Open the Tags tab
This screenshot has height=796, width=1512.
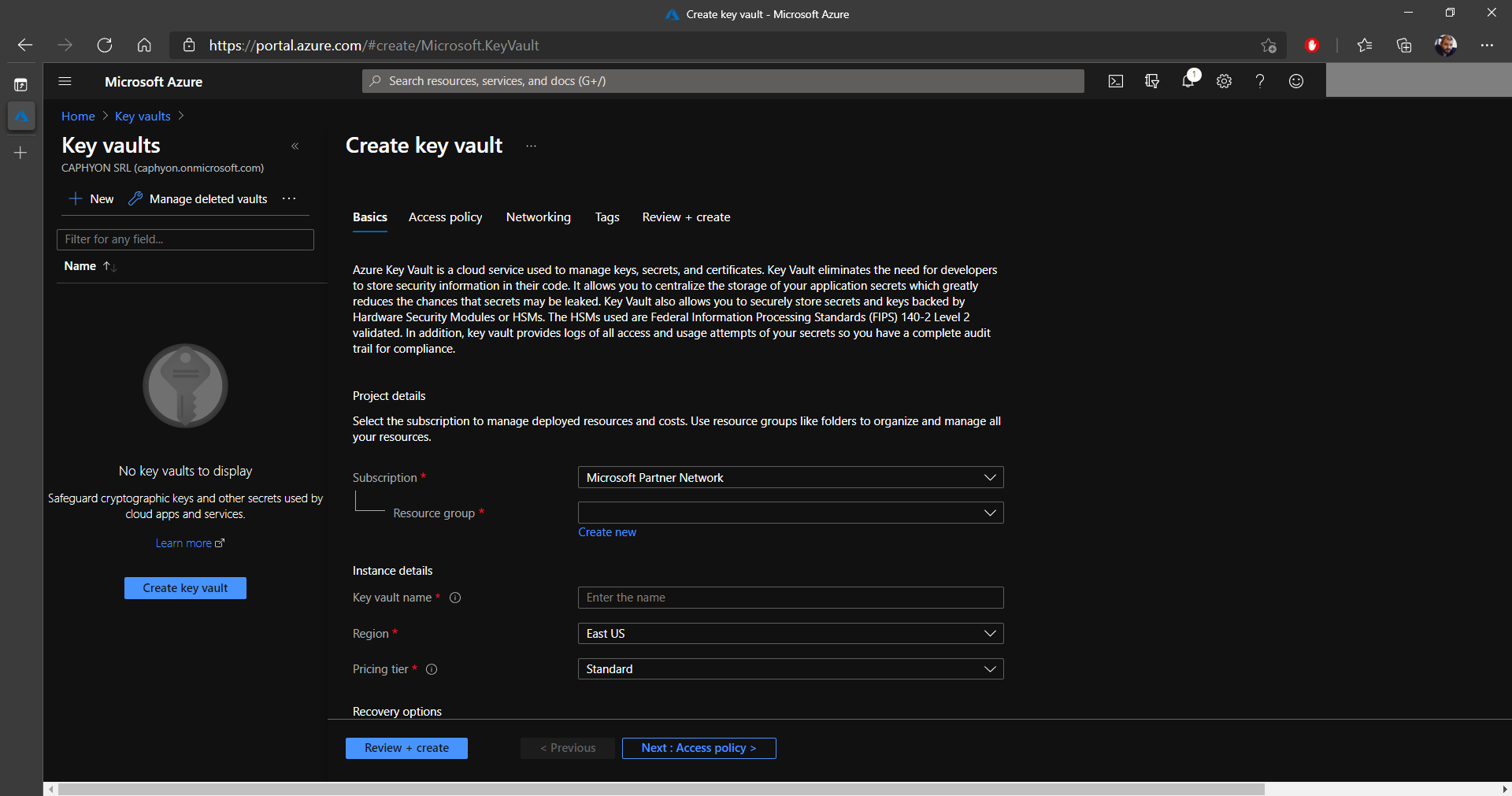tap(607, 217)
